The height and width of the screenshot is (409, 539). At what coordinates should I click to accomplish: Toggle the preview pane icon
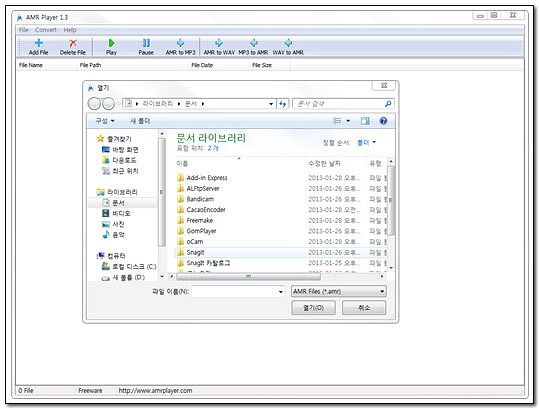click(x=365, y=121)
